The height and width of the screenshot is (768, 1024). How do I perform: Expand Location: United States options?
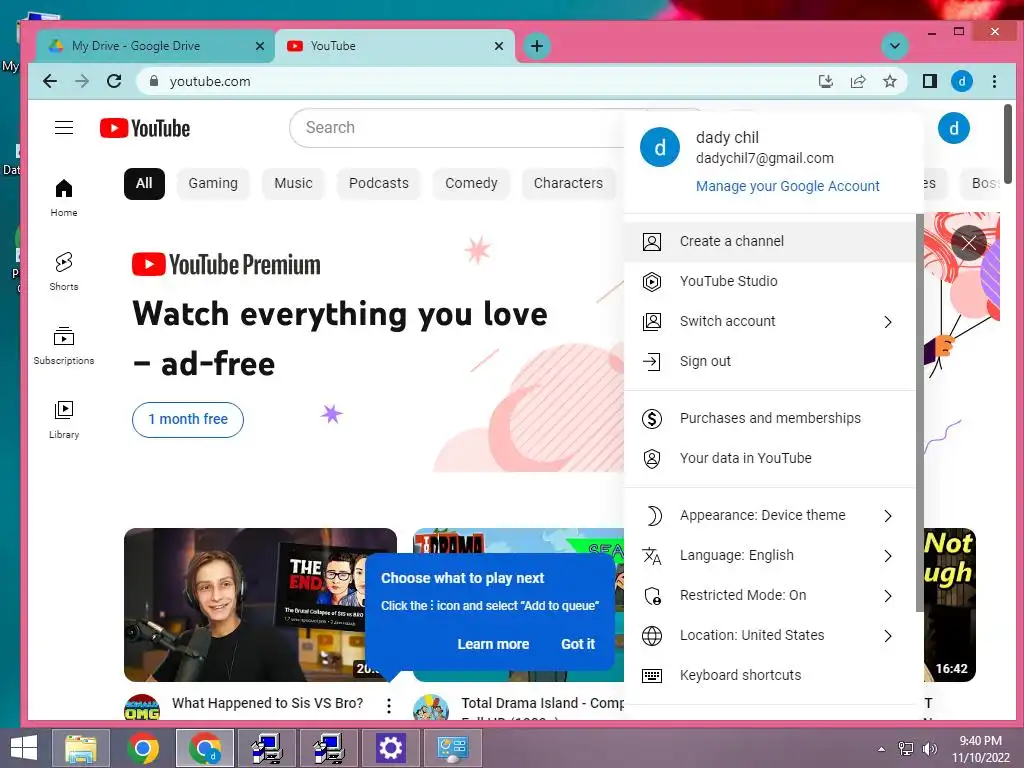[x=769, y=635]
